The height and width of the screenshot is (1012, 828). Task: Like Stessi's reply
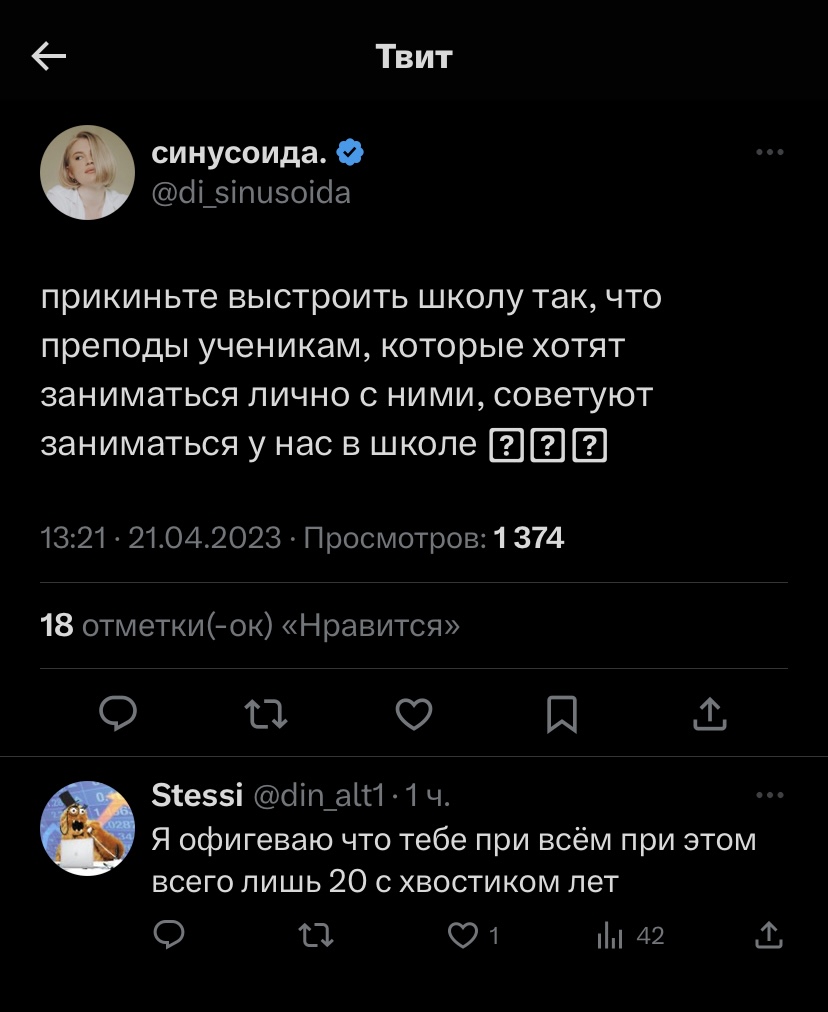462,935
